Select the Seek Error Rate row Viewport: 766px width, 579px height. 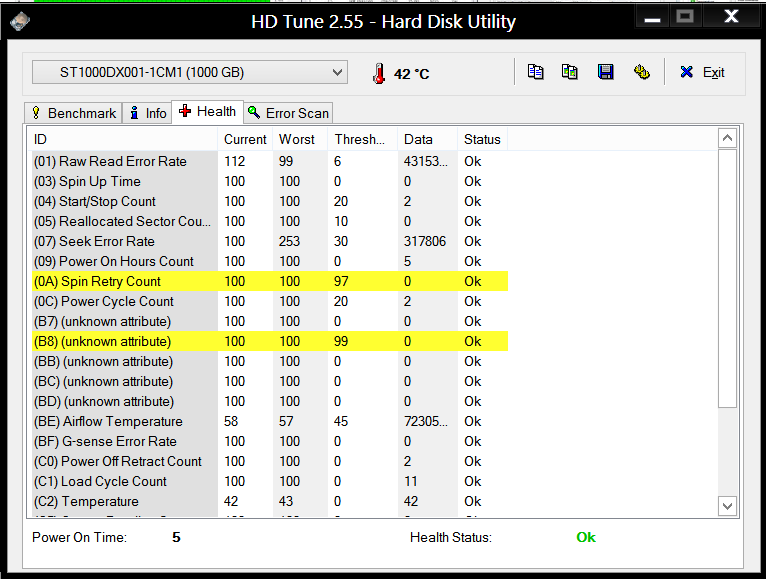(x=270, y=241)
